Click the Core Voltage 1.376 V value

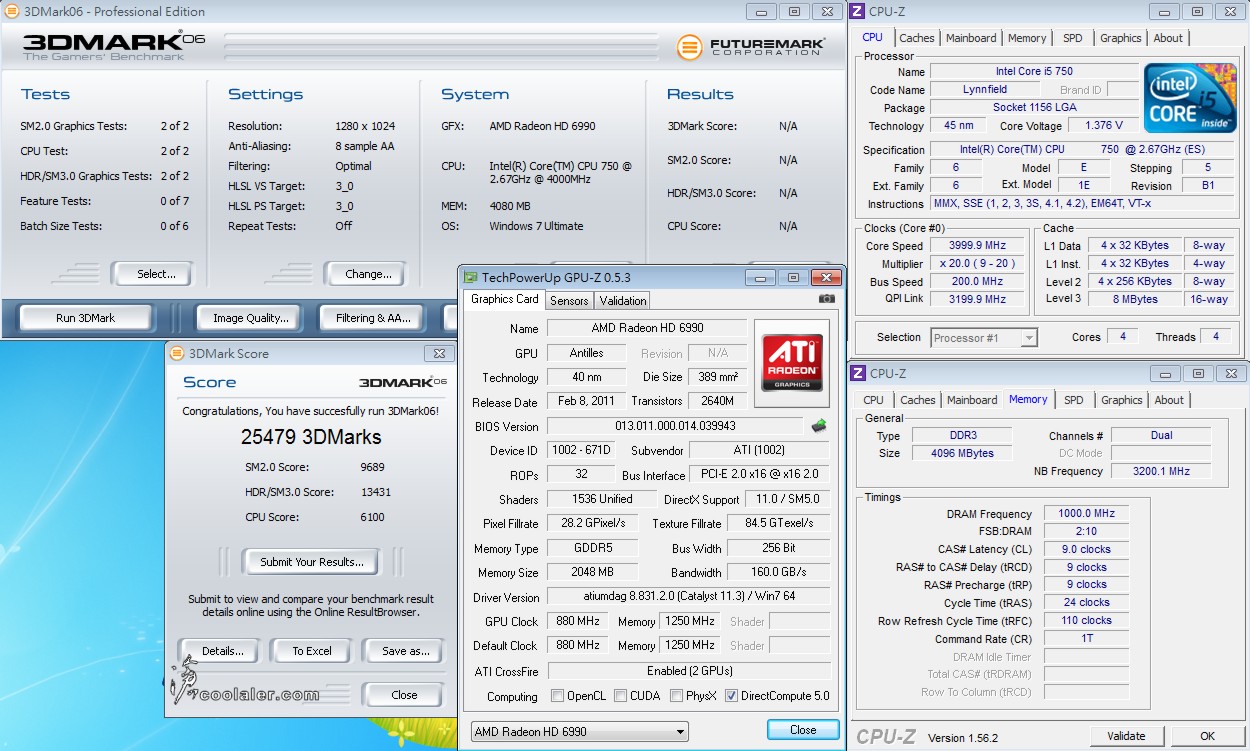tap(1103, 126)
